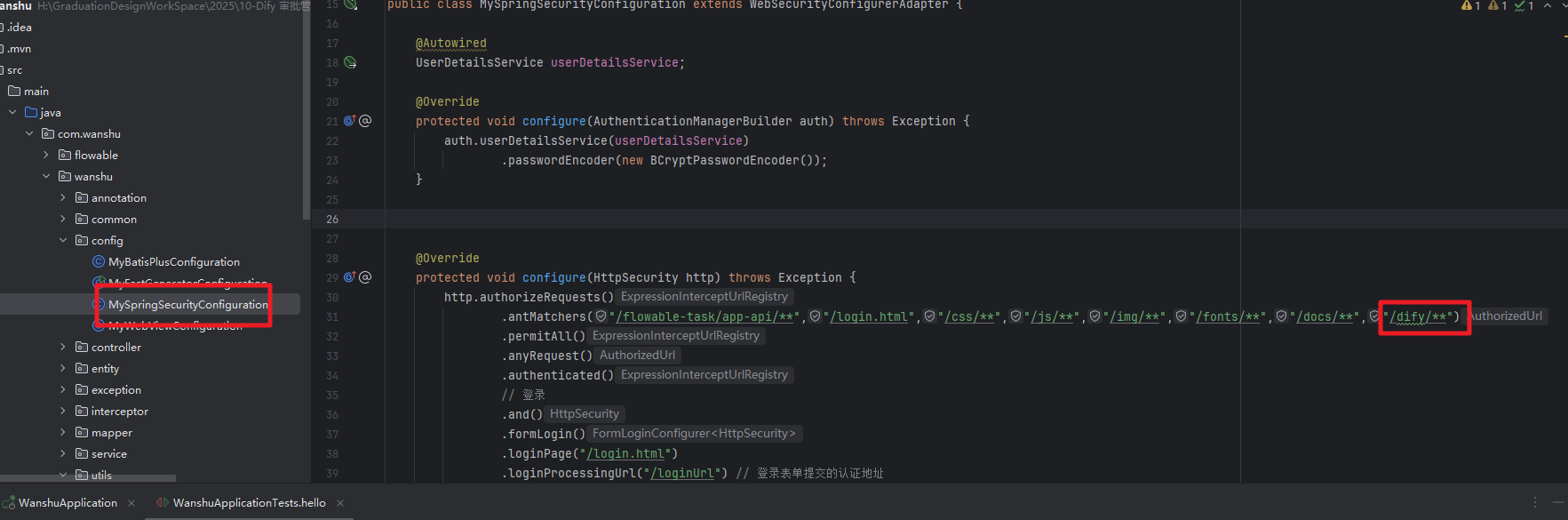Image resolution: width=1568 pixels, height=520 pixels.
Task: Jump to previous highlighted problem with up arrow
Action: [x=1548, y=5]
